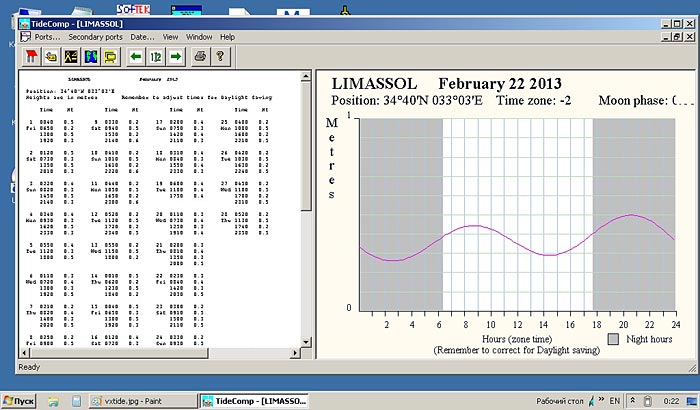Click the TideComp title bar application icon
The width and height of the screenshot is (700, 410).
pyautogui.click(x=25, y=24)
